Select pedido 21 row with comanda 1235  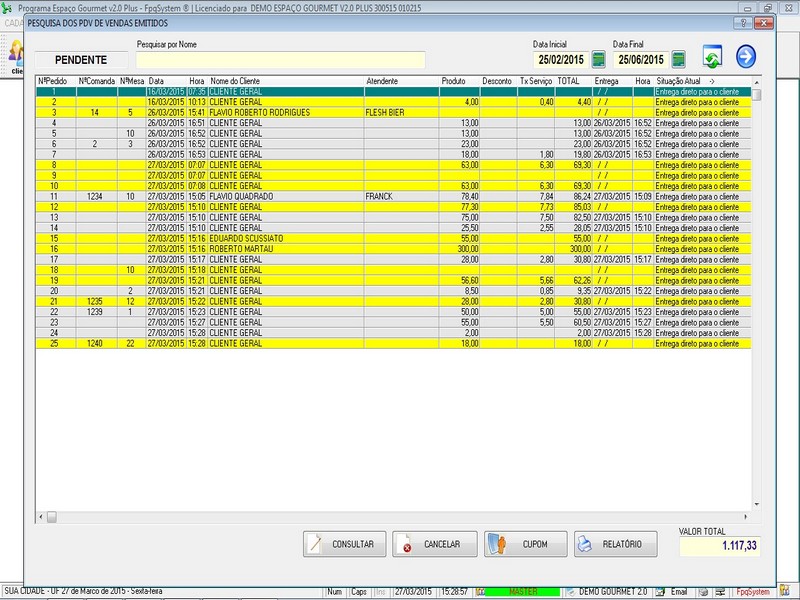pyautogui.click(x=393, y=302)
